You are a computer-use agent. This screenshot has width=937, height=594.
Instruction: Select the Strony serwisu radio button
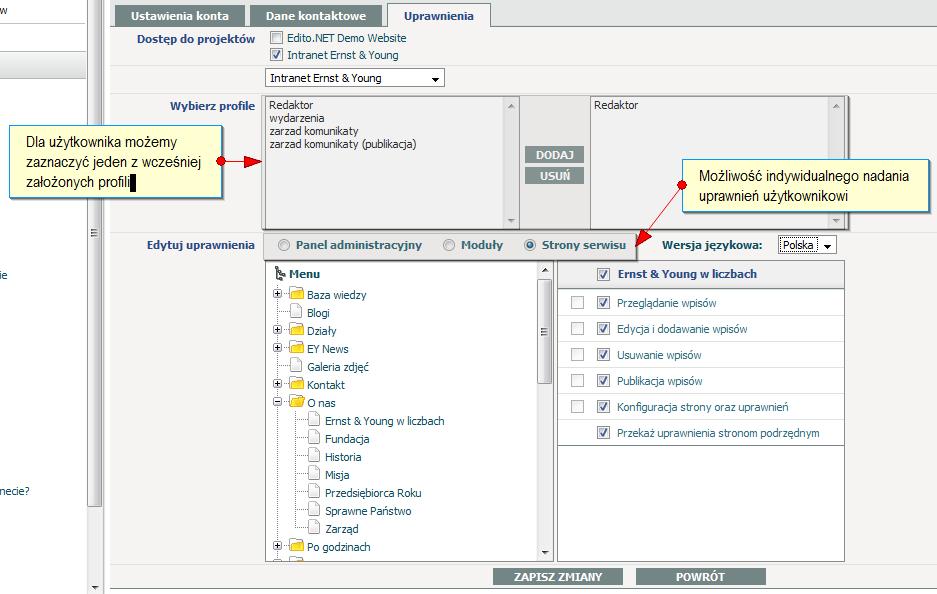coord(529,245)
